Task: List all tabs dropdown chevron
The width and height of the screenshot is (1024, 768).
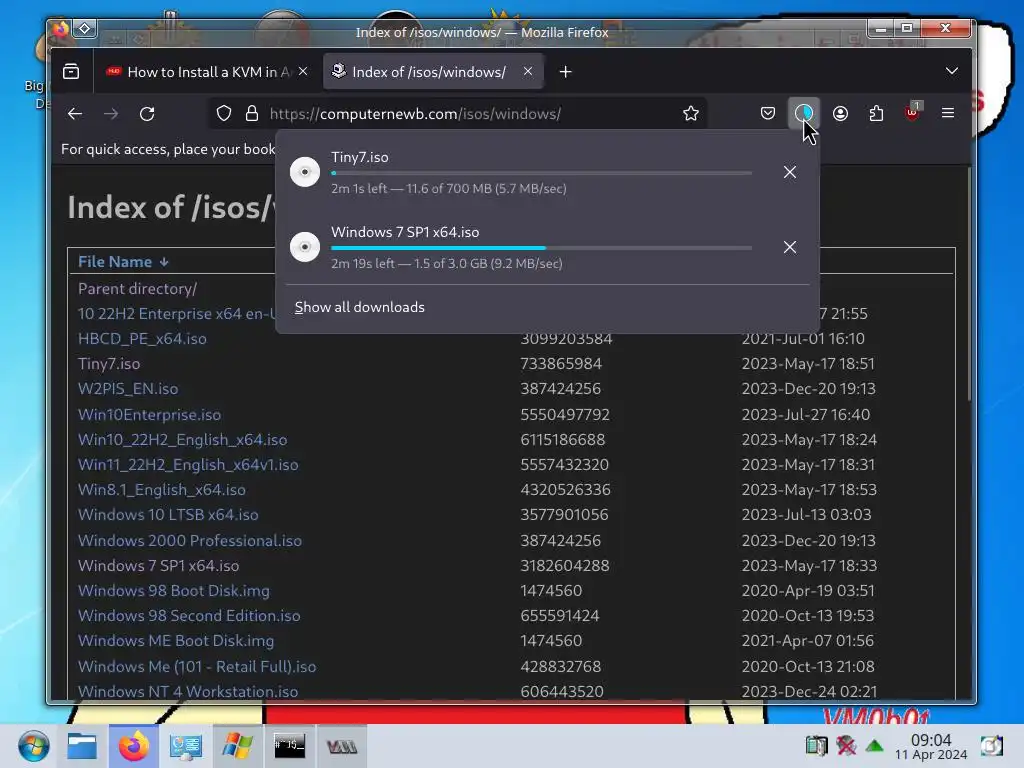Action: [952, 71]
